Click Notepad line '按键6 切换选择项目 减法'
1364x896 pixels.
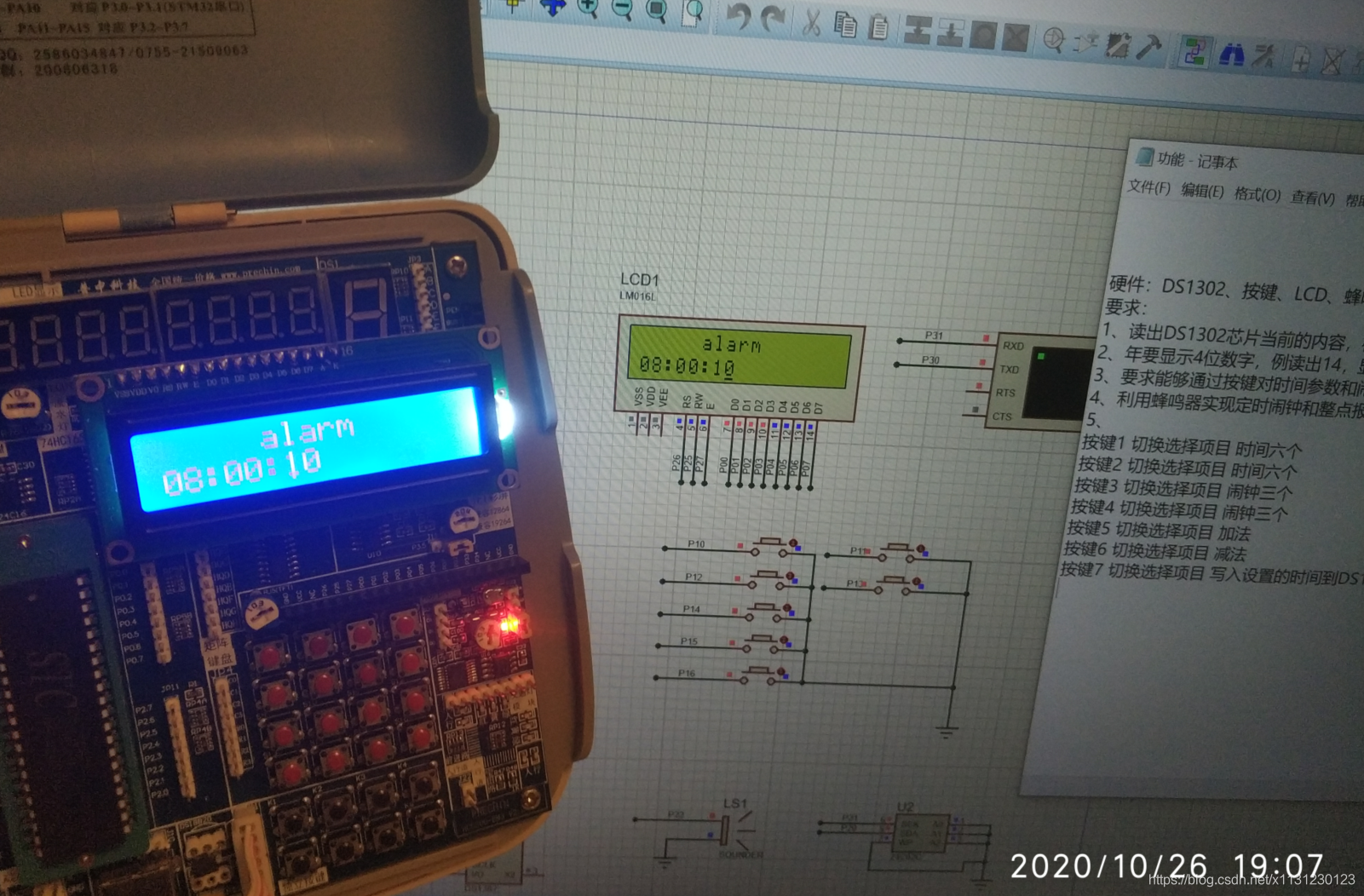pyautogui.click(x=1155, y=552)
